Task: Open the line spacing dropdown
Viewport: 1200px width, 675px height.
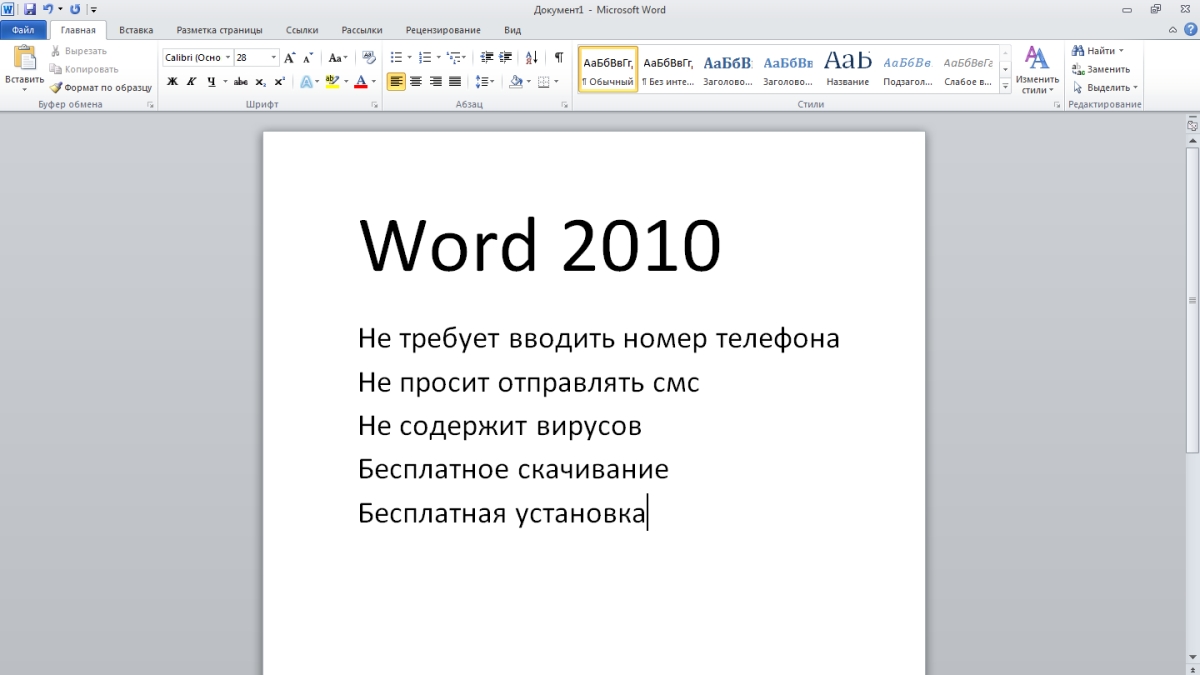Action: (485, 82)
